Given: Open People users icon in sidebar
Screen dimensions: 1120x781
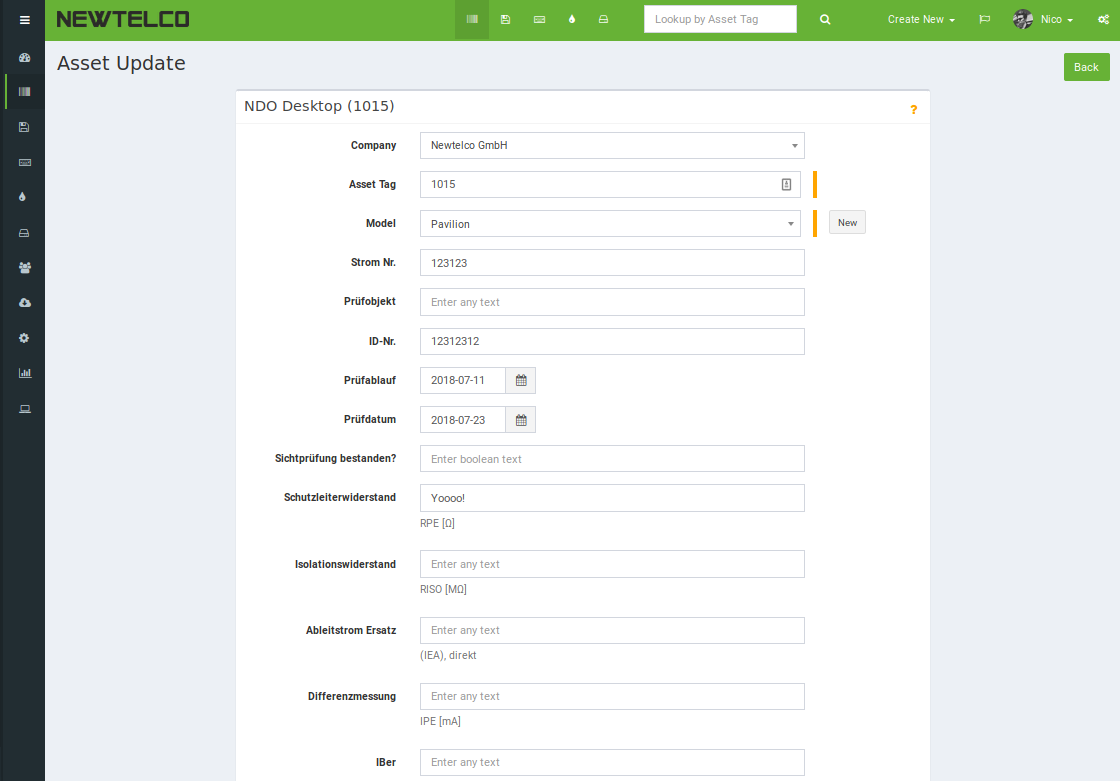Looking at the screenshot, I should point(24,268).
